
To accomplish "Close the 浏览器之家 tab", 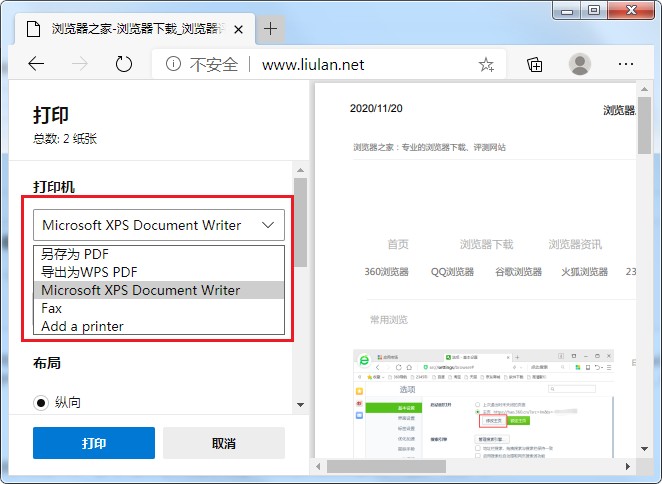I will tap(238, 29).
